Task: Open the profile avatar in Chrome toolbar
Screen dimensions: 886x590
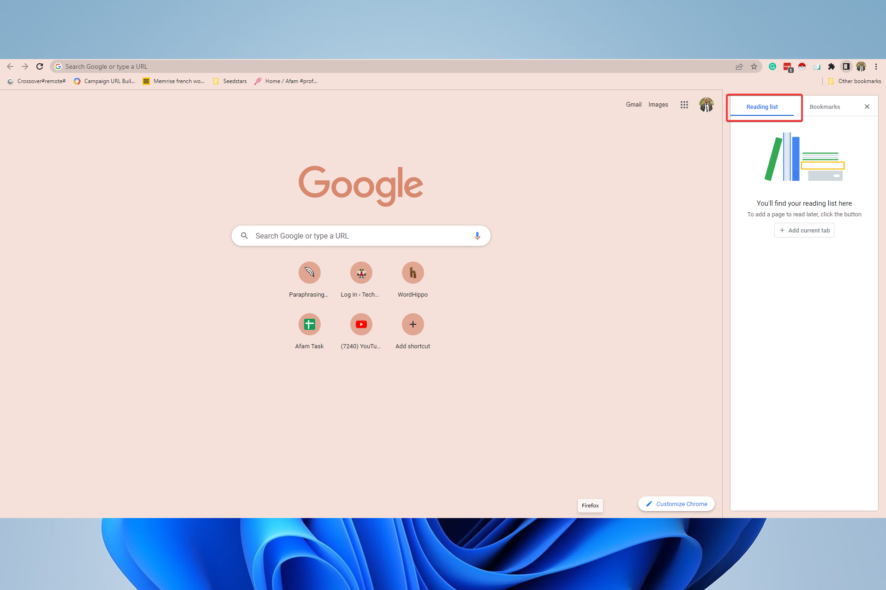Action: click(861, 67)
